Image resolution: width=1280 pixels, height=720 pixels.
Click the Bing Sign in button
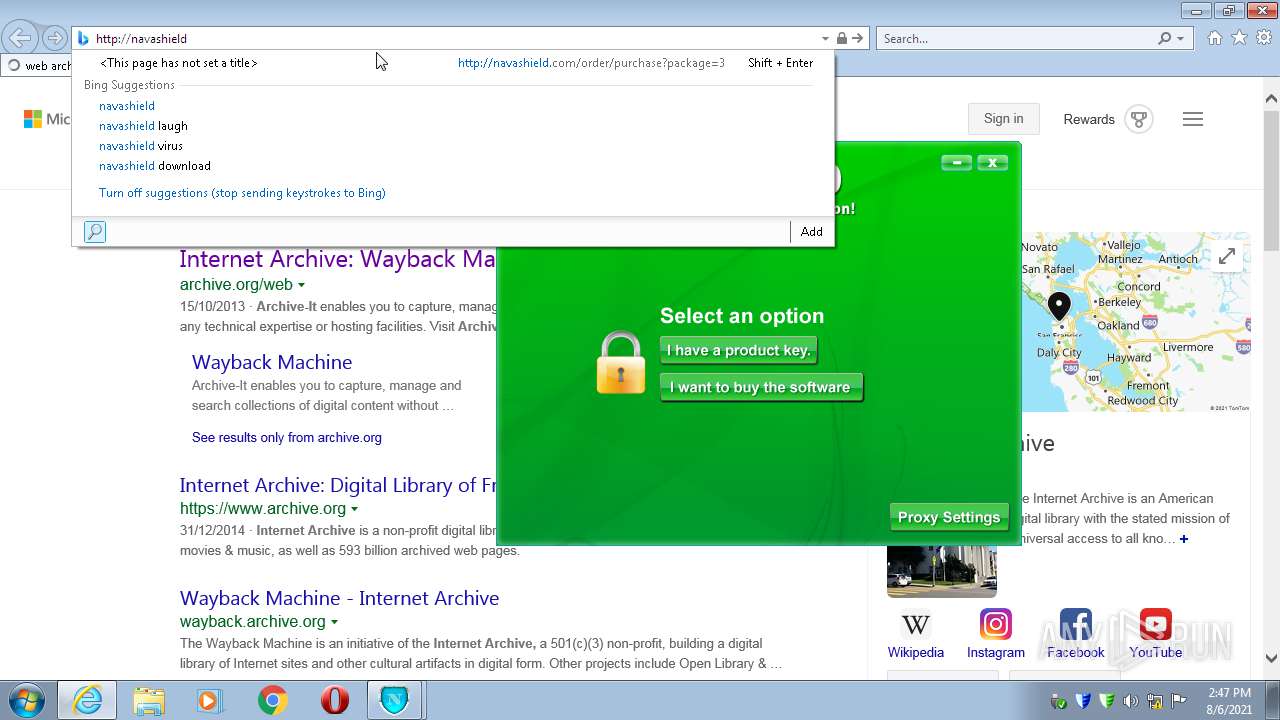point(1003,119)
